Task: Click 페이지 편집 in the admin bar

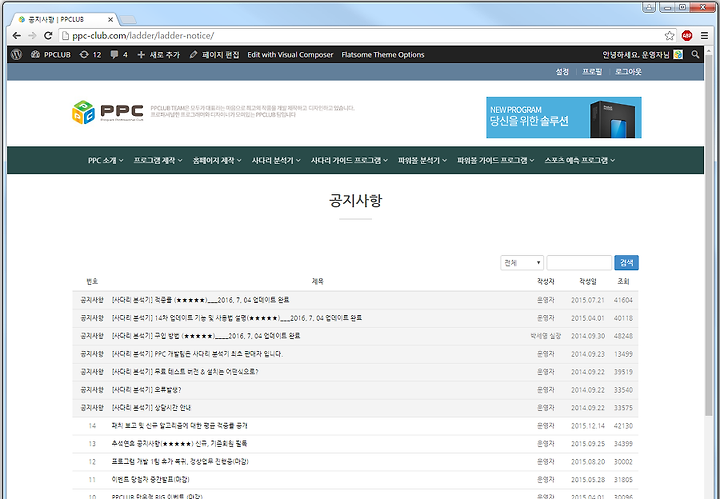Action: pos(214,55)
